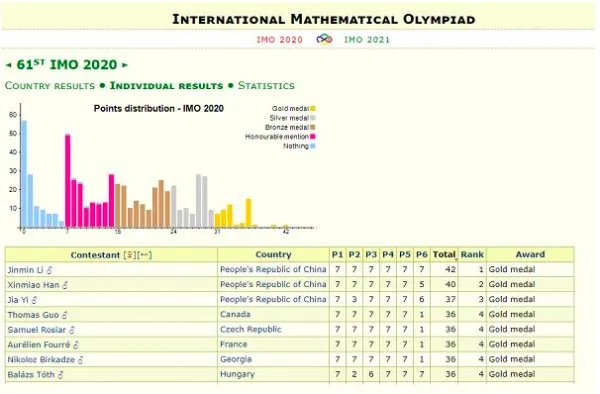The width and height of the screenshot is (600, 394).
Task: Open the Statistics tab
Action: (266, 86)
